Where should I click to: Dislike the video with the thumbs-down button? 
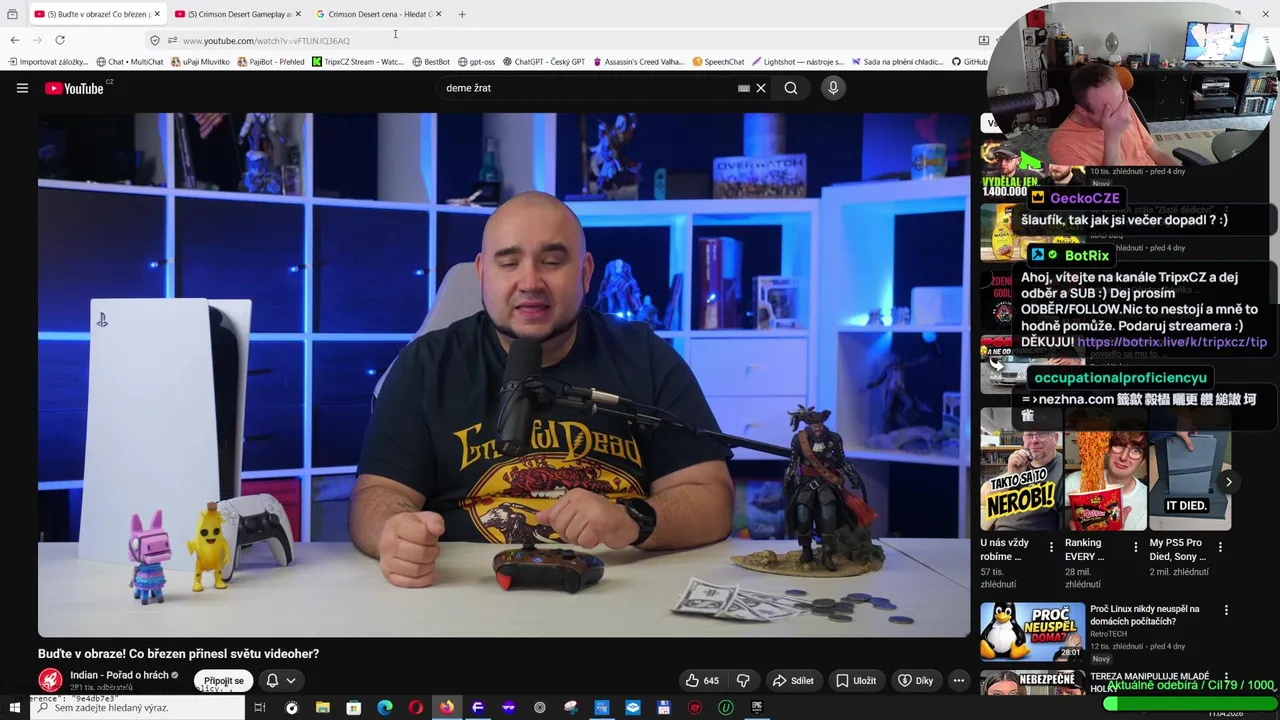[x=743, y=680]
